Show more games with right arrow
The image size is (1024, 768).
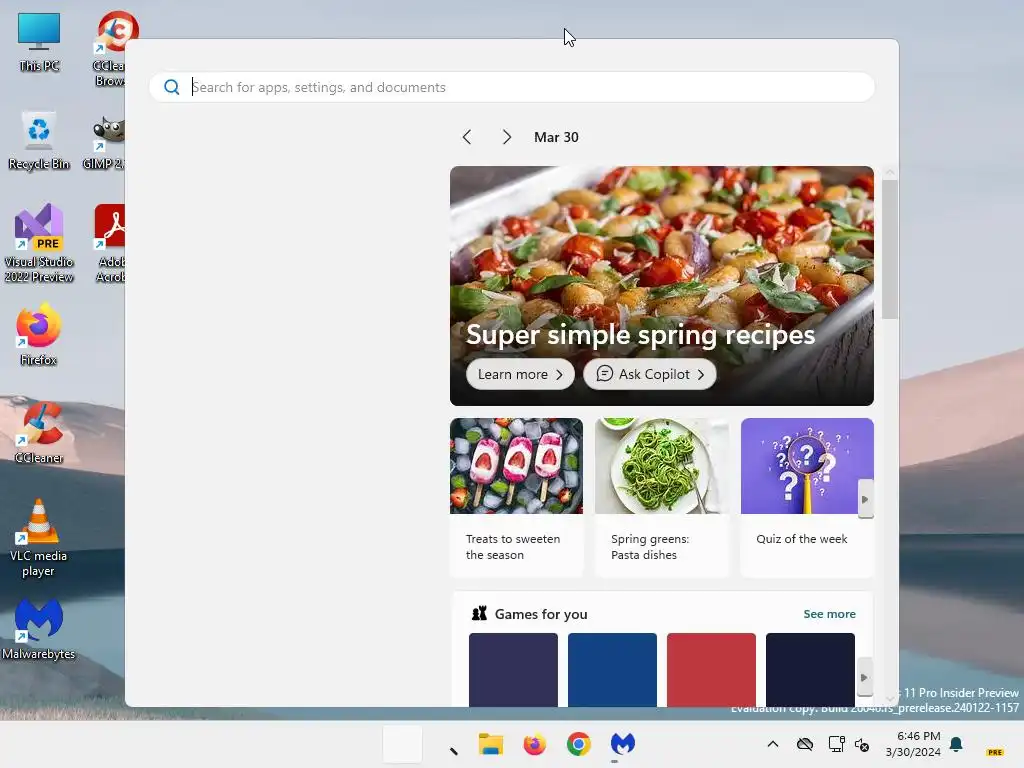865,677
